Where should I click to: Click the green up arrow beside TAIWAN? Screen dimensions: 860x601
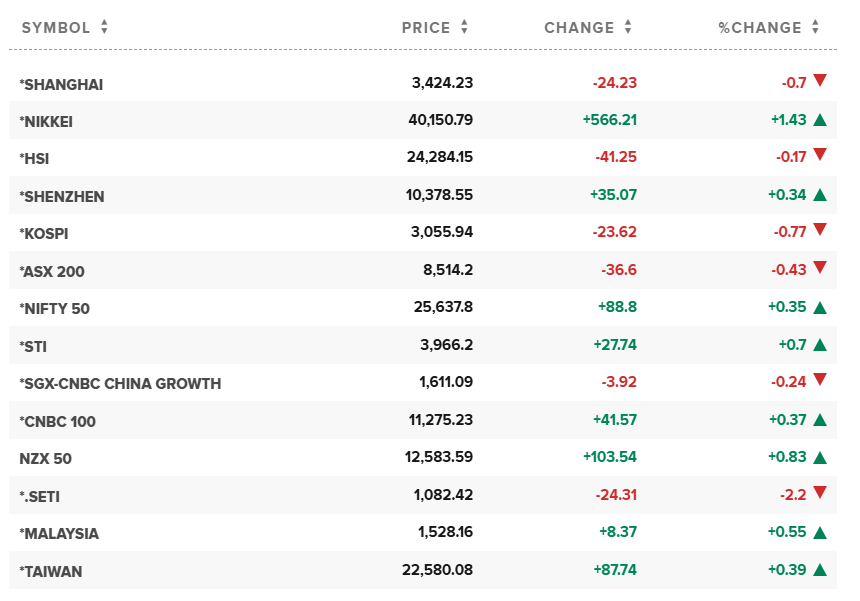click(820, 570)
